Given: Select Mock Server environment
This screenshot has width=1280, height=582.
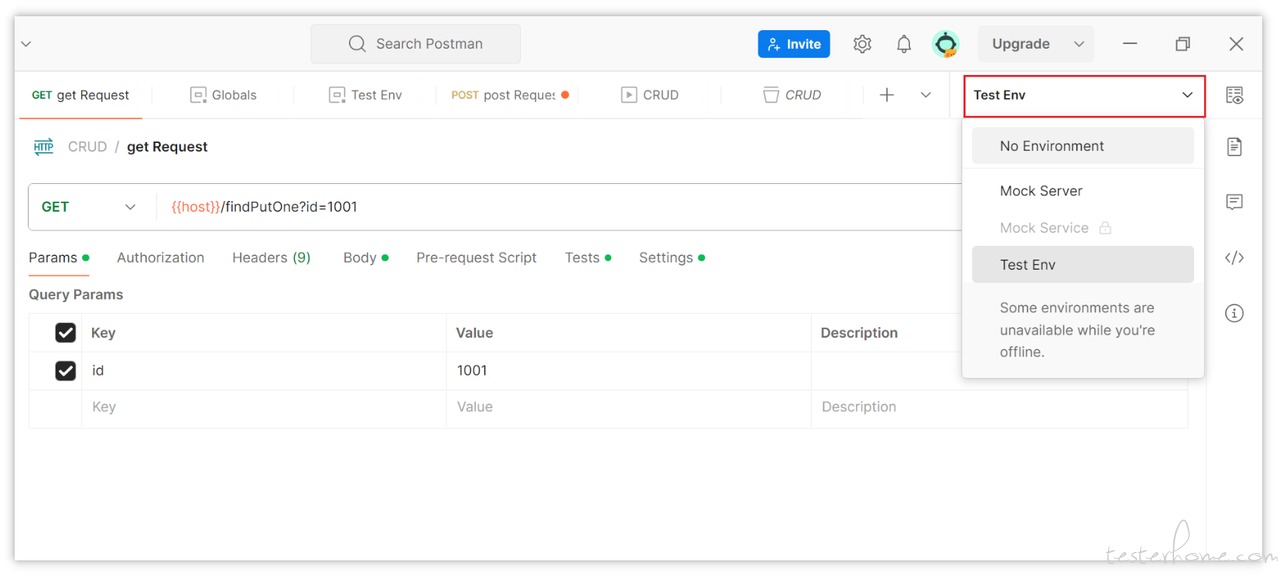Looking at the screenshot, I should point(1083,191).
